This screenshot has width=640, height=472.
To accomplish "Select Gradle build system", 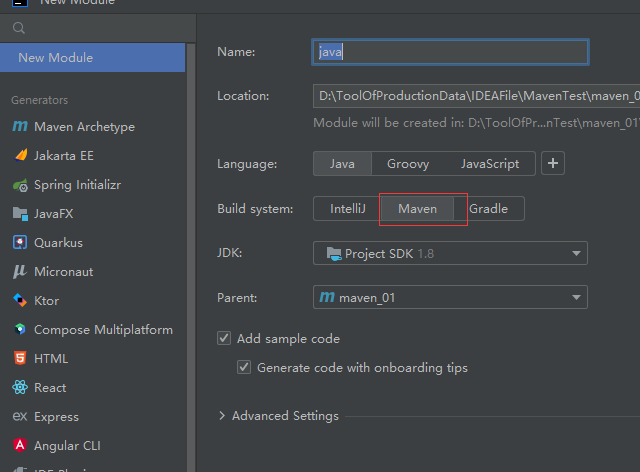I will click(489, 209).
